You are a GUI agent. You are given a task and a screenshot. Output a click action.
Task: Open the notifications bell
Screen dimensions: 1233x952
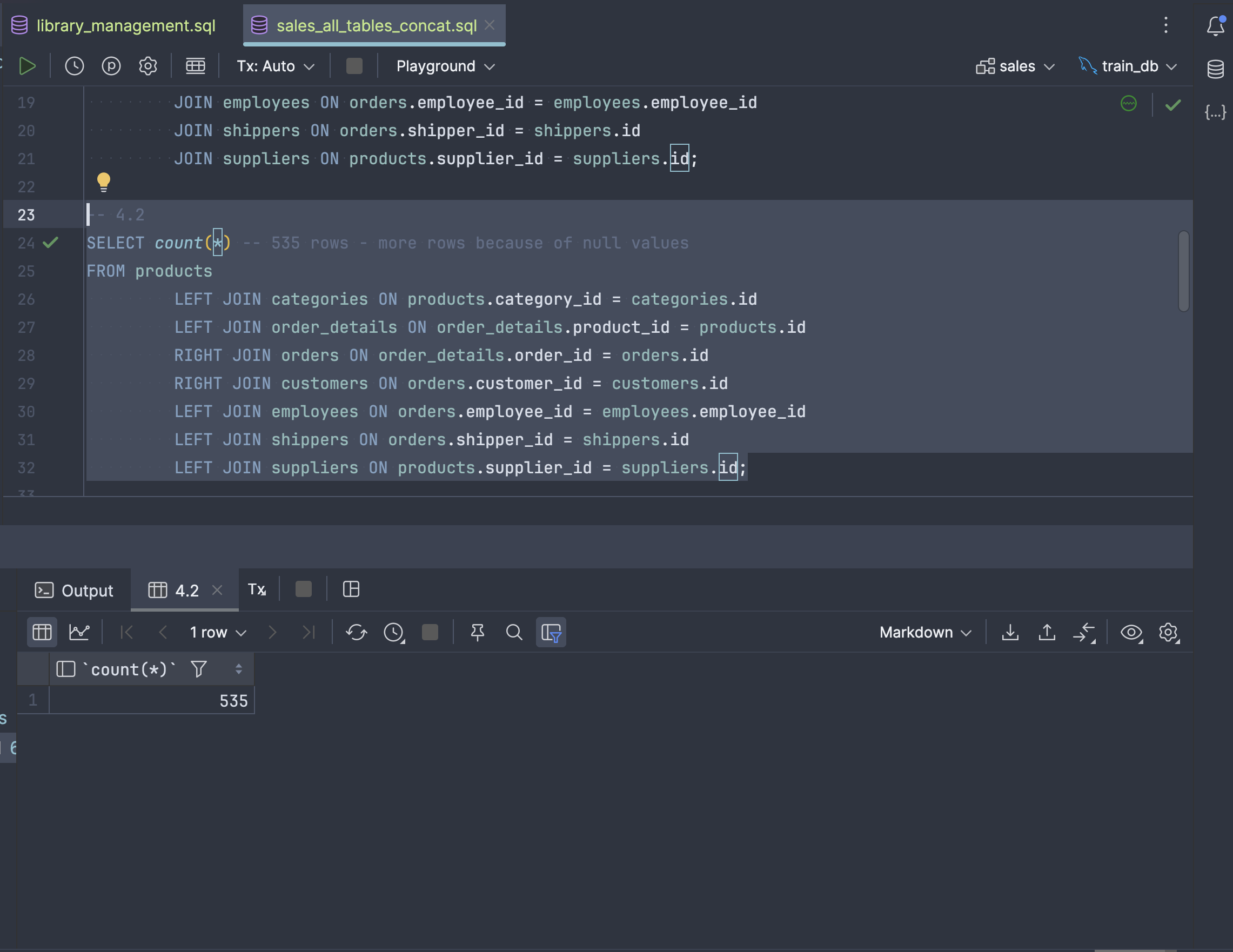1215,26
